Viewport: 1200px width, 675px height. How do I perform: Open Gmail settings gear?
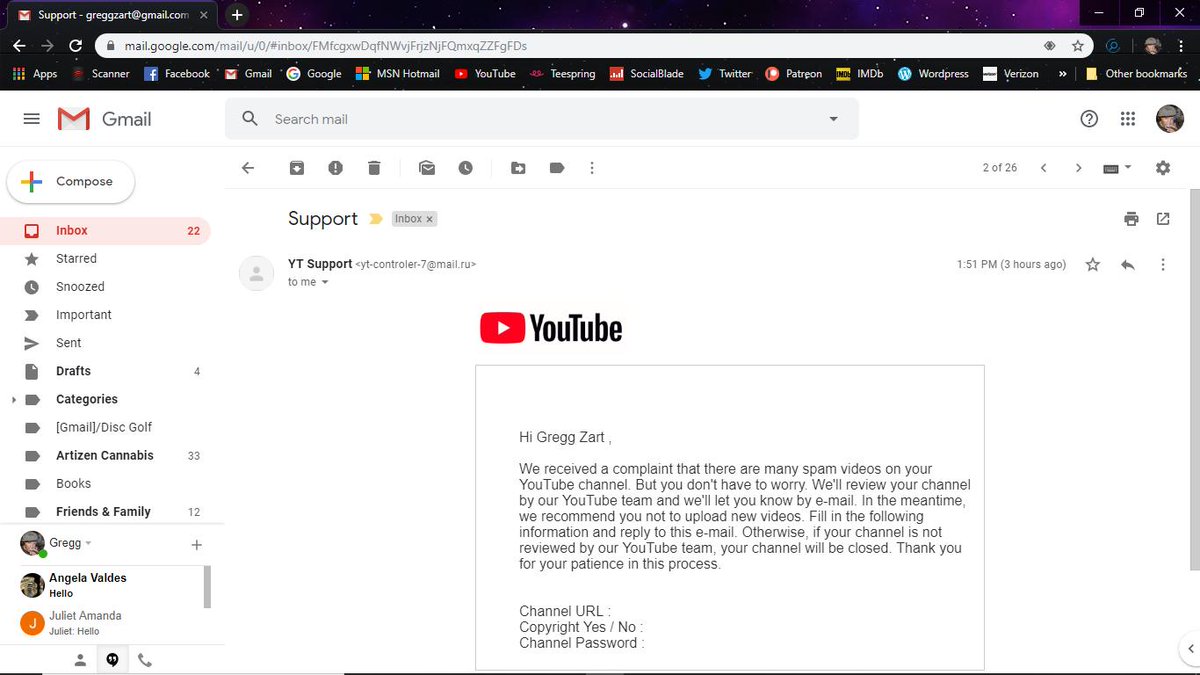tap(1162, 168)
